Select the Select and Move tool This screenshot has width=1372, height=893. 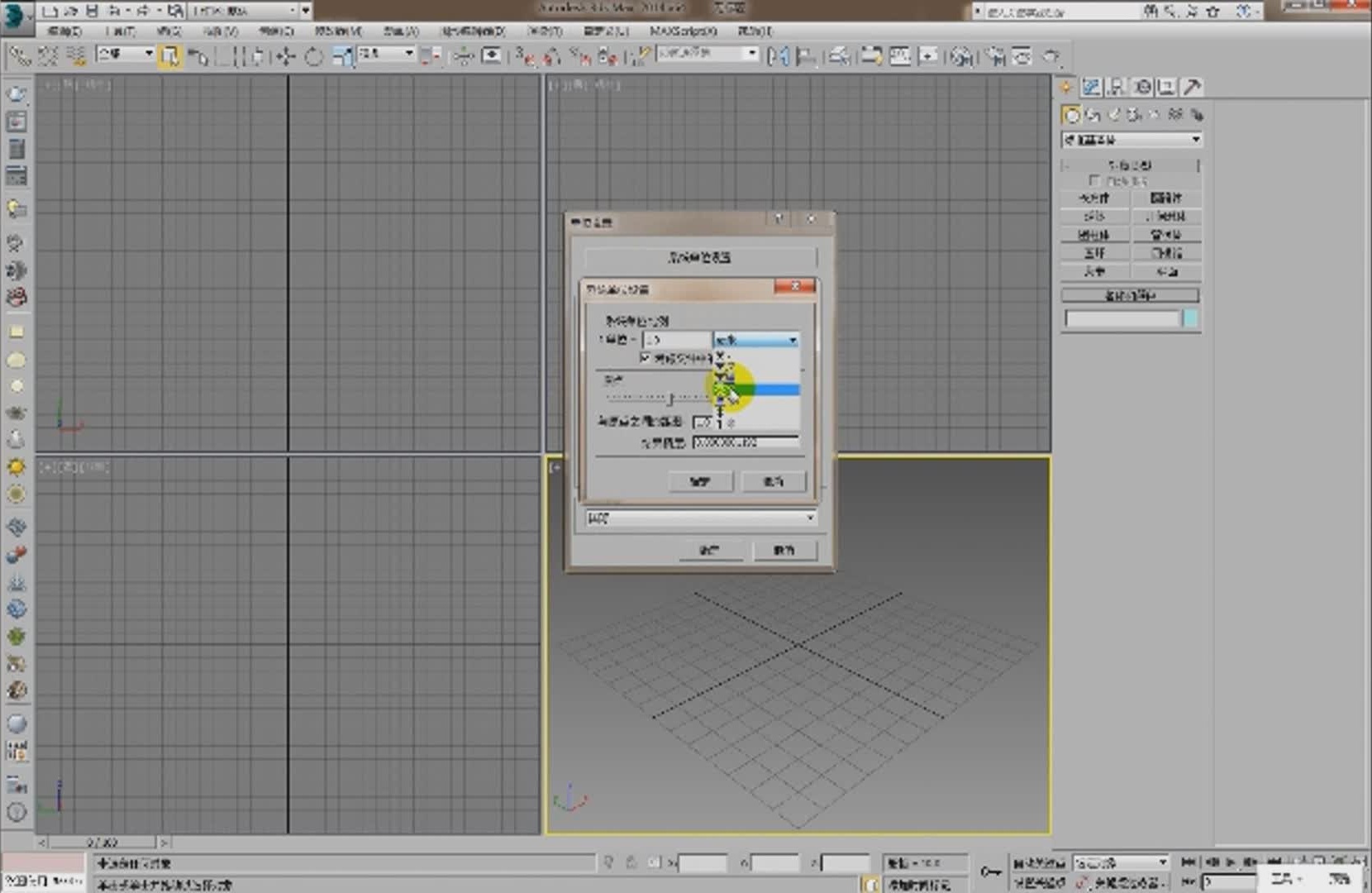pyautogui.click(x=286, y=56)
